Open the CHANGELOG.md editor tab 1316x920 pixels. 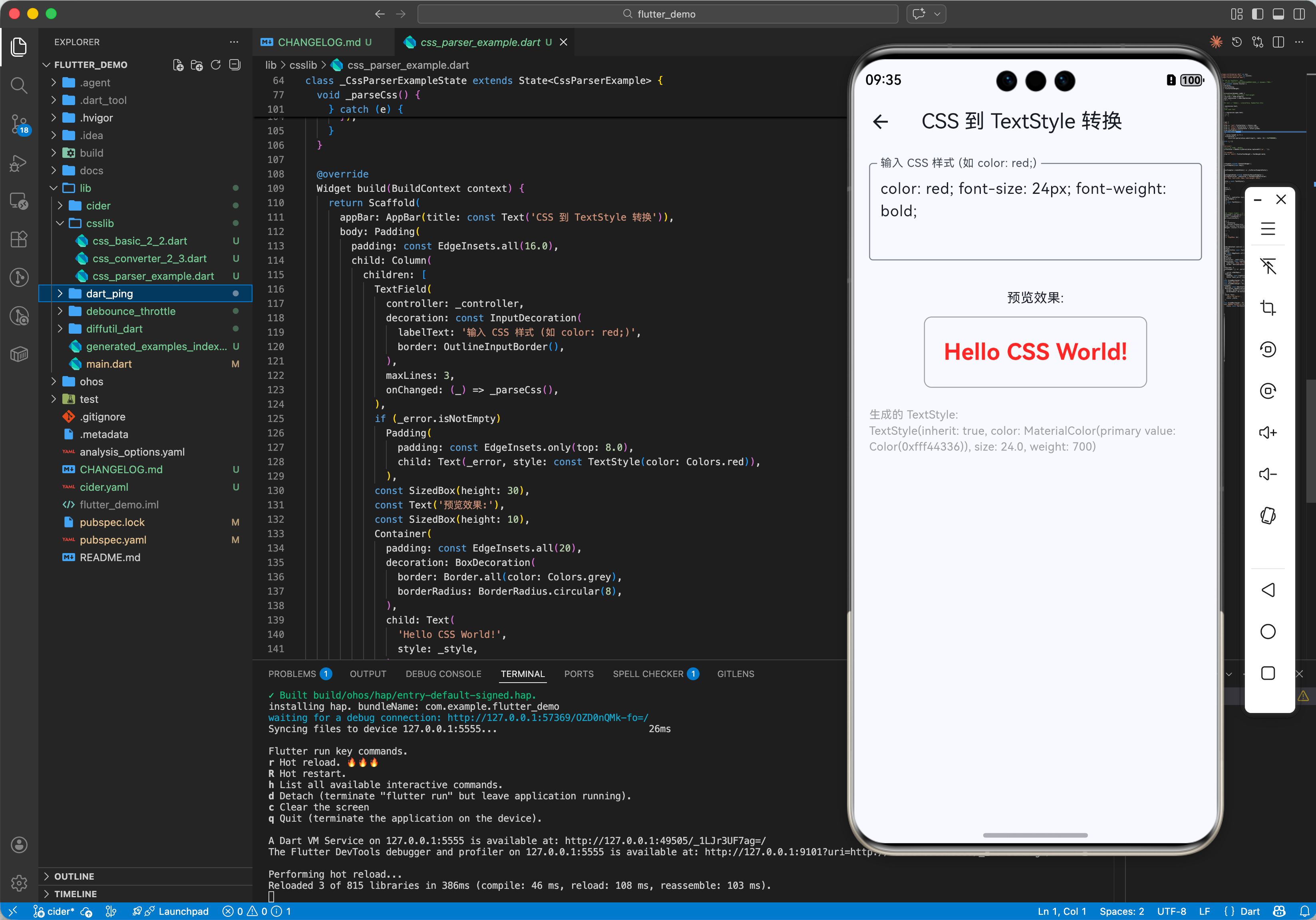tap(319, 42)
